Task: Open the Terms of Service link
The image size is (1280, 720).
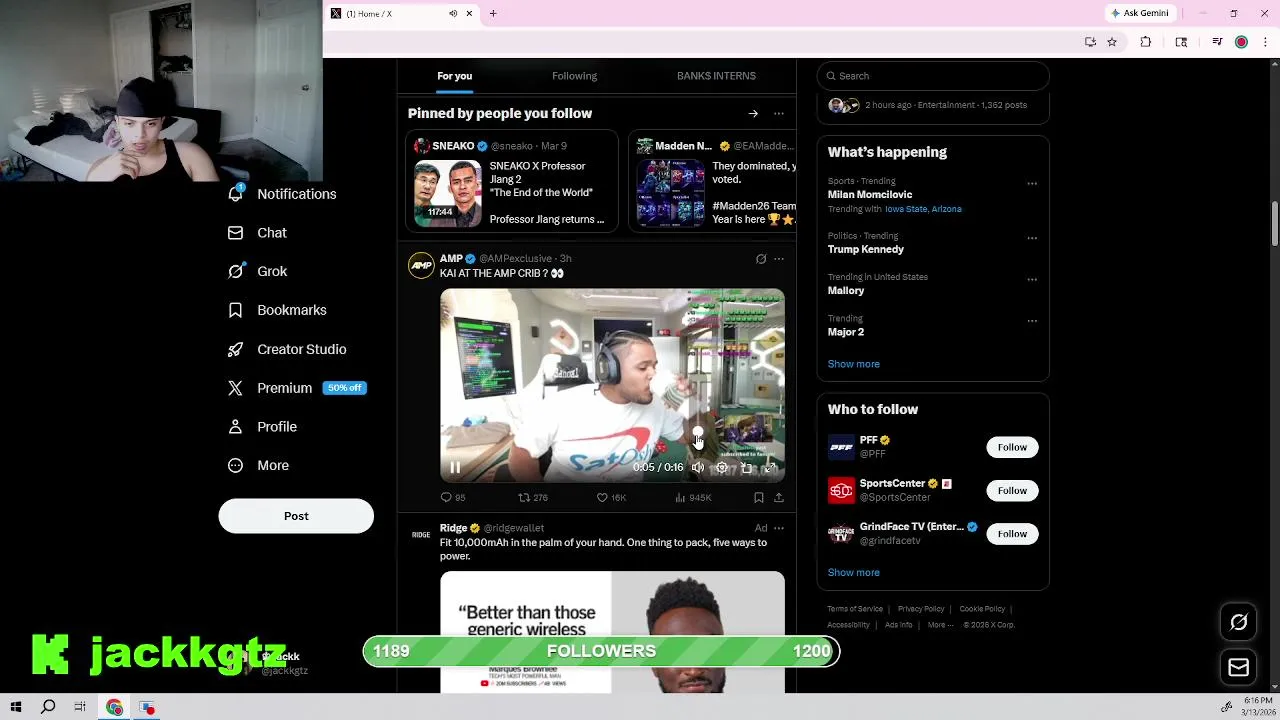Action: pos(855,609)
